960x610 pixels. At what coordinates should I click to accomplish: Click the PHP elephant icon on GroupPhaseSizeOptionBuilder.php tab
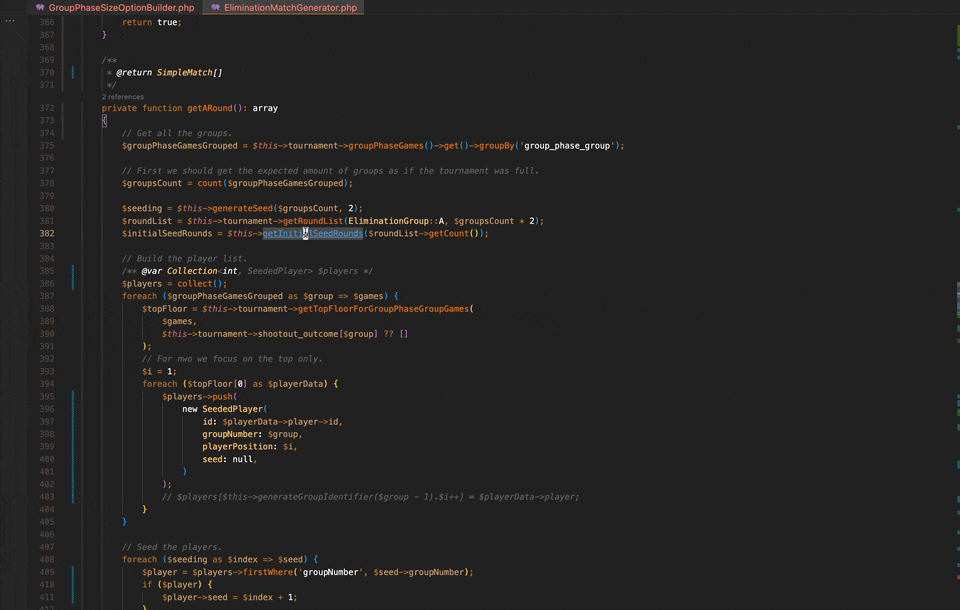click(40, 6)
